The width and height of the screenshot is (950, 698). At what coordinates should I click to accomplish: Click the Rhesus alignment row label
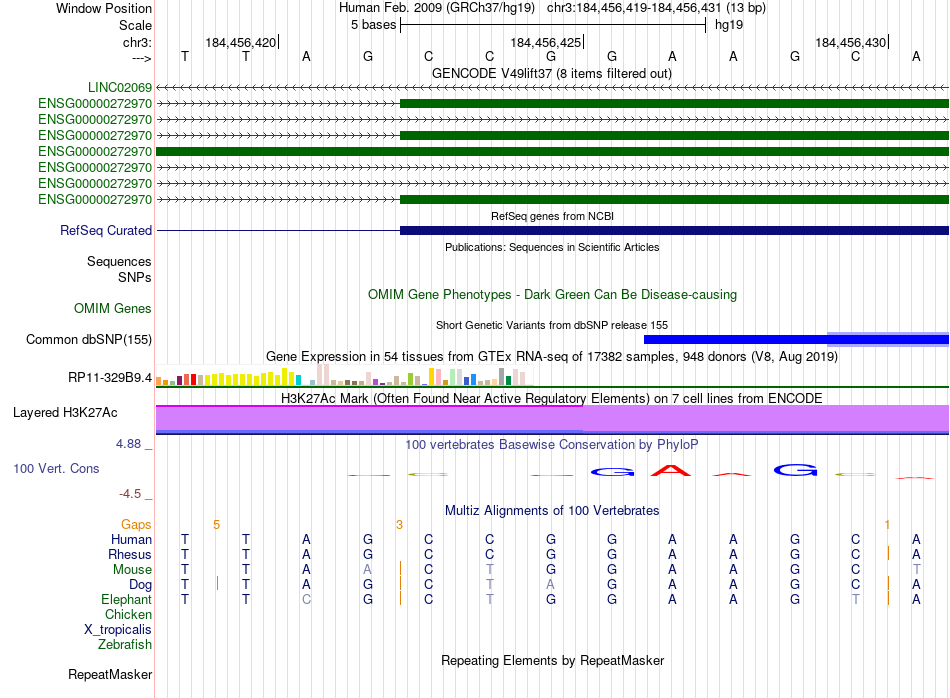click(x=130, y=554)
